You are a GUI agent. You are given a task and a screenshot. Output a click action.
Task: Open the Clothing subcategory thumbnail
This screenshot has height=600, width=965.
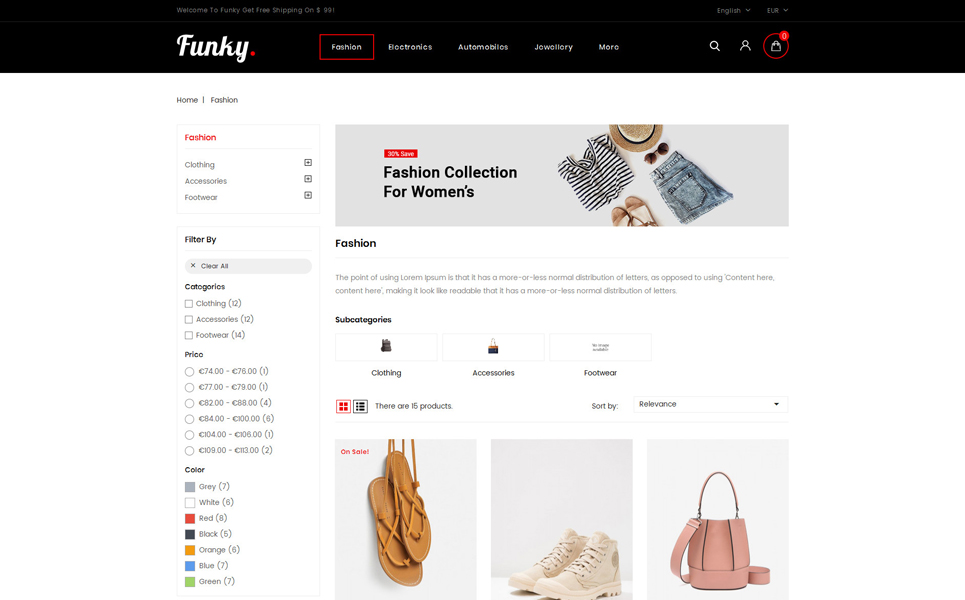click(x=386, y=346)
